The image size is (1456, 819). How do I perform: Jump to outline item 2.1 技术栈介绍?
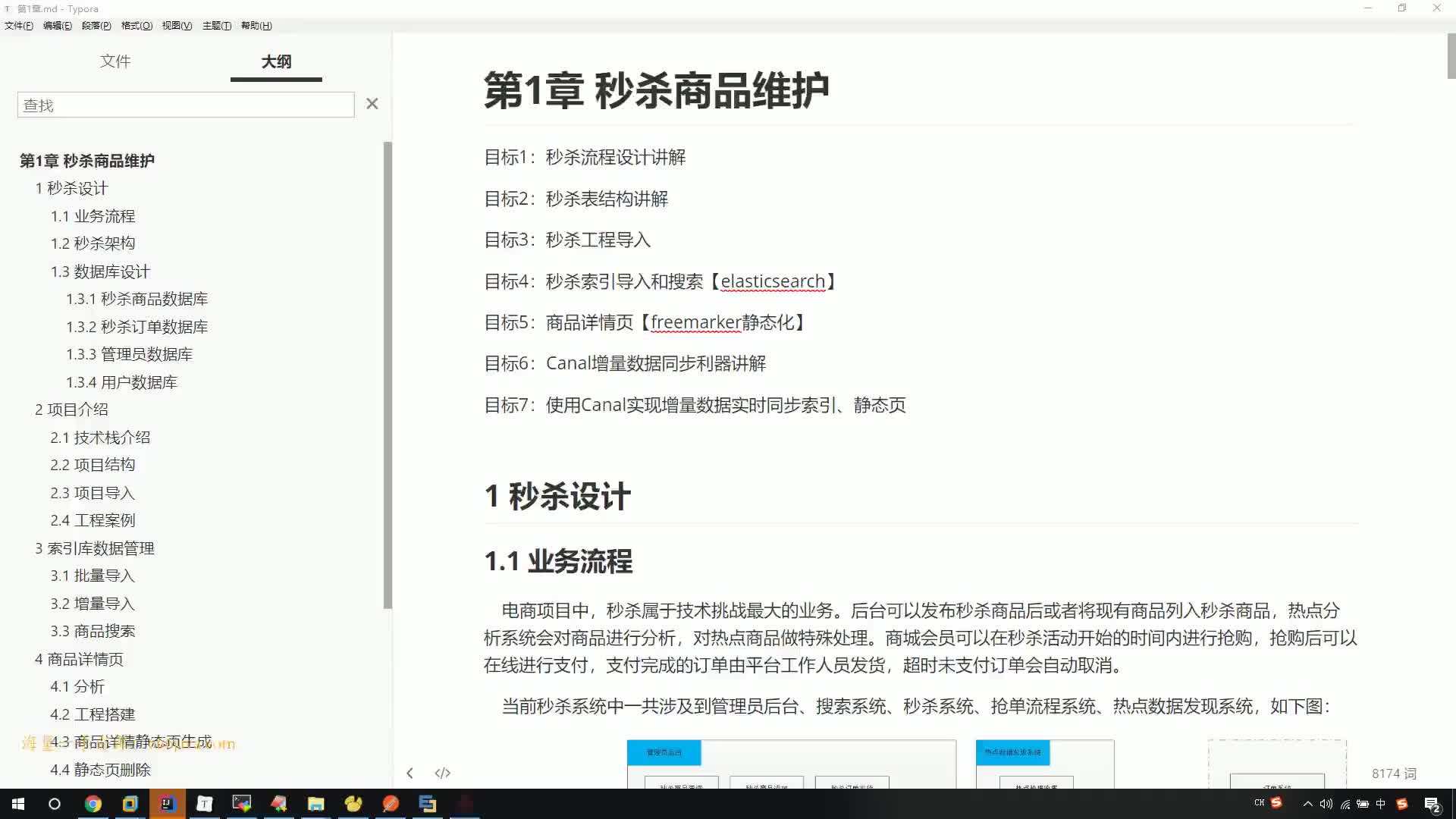click(x=100, y=438)
